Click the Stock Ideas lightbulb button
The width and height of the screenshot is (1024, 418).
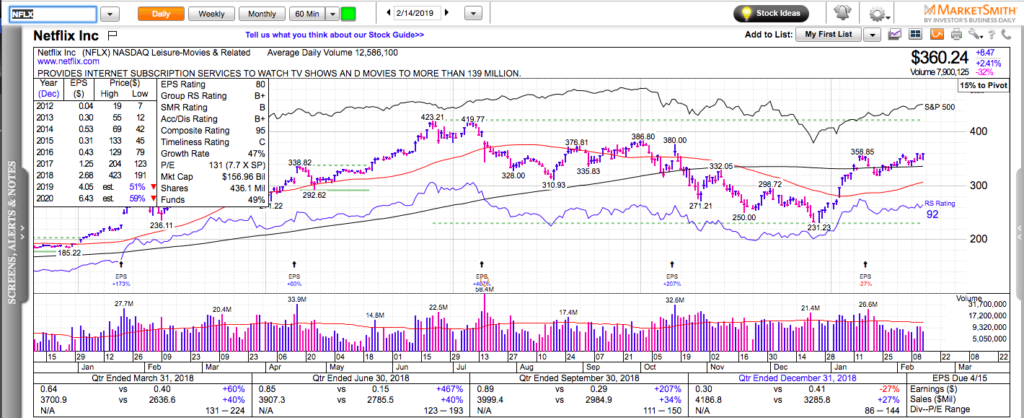pyautogui.click(x=771, y=13)
